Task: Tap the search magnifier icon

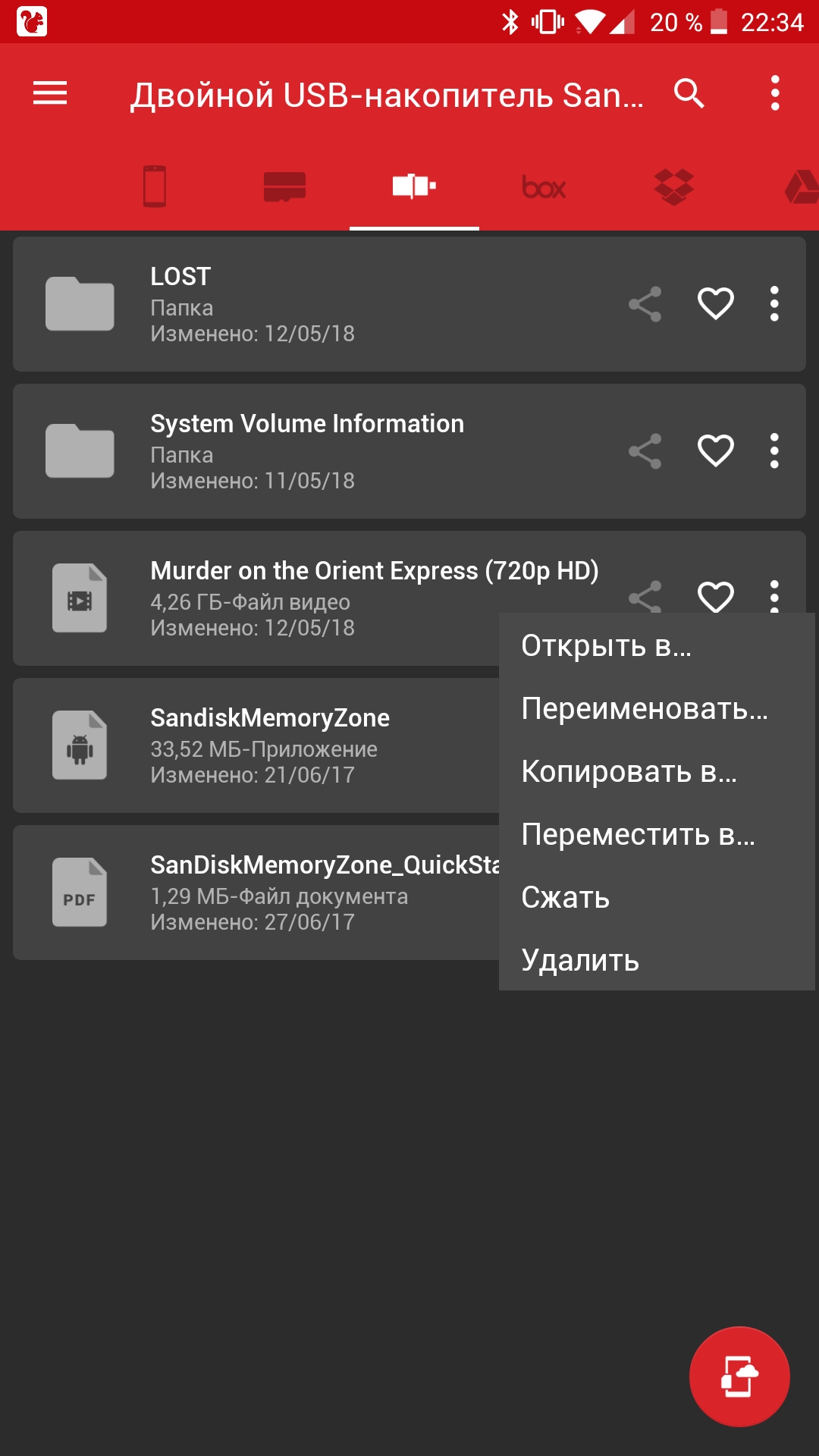Action: 689,93
